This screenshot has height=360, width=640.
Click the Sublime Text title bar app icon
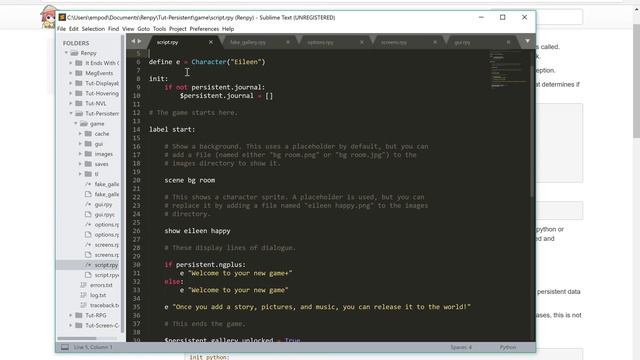62,17
